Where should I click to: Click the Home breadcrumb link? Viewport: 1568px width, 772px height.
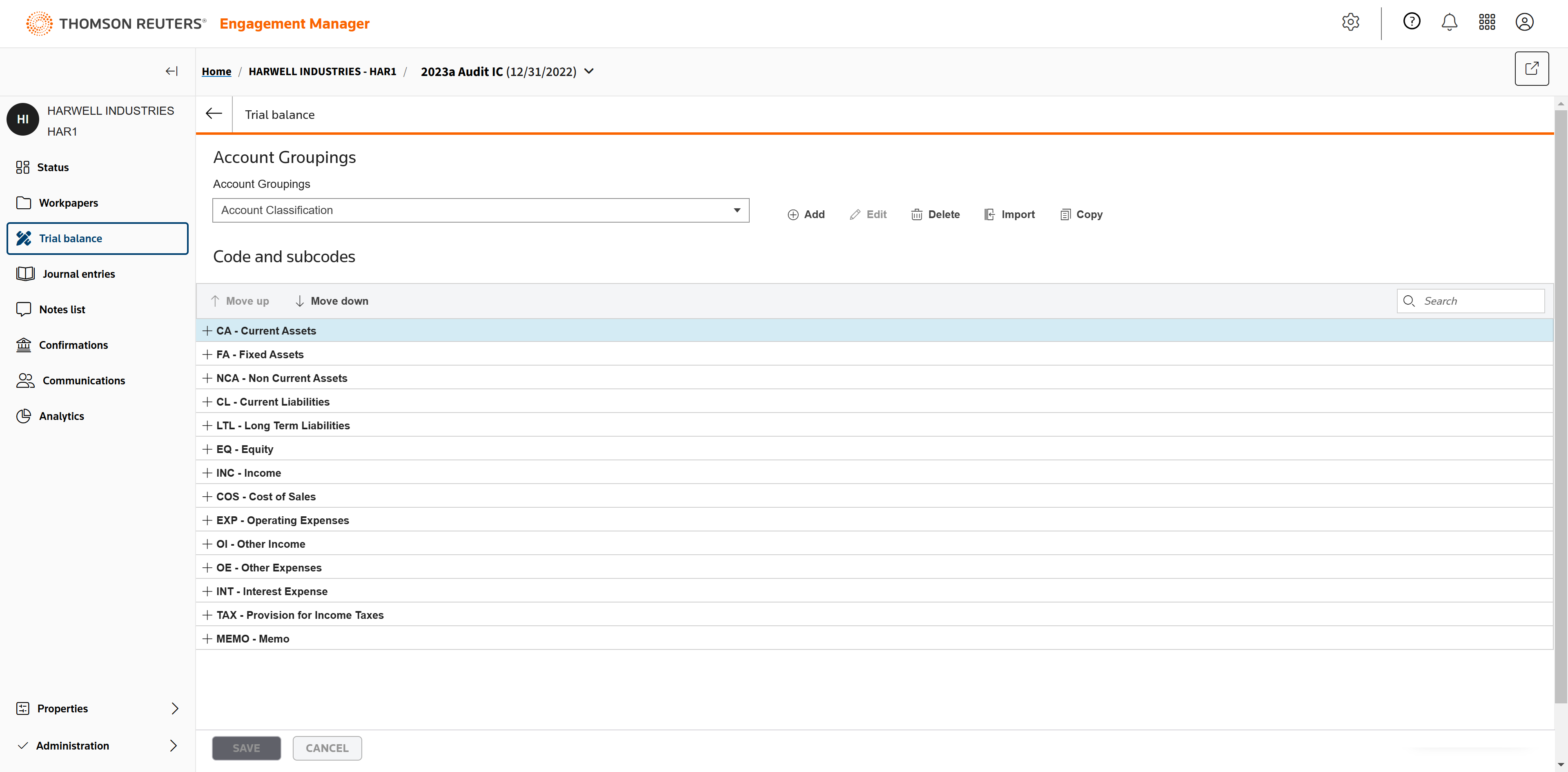click(x=216, y=71)
